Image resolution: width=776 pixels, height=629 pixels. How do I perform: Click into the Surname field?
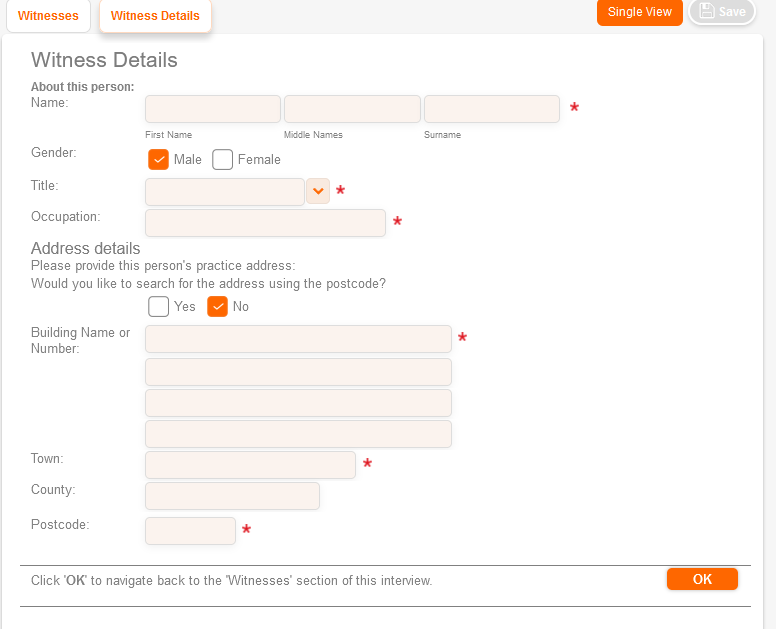point(491,109)
